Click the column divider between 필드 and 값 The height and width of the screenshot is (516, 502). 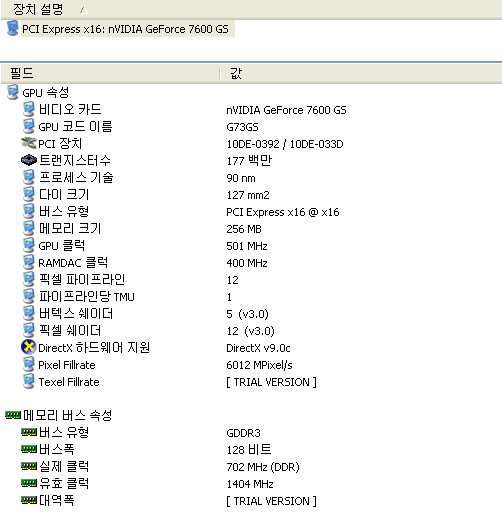[x=220, y=73]
